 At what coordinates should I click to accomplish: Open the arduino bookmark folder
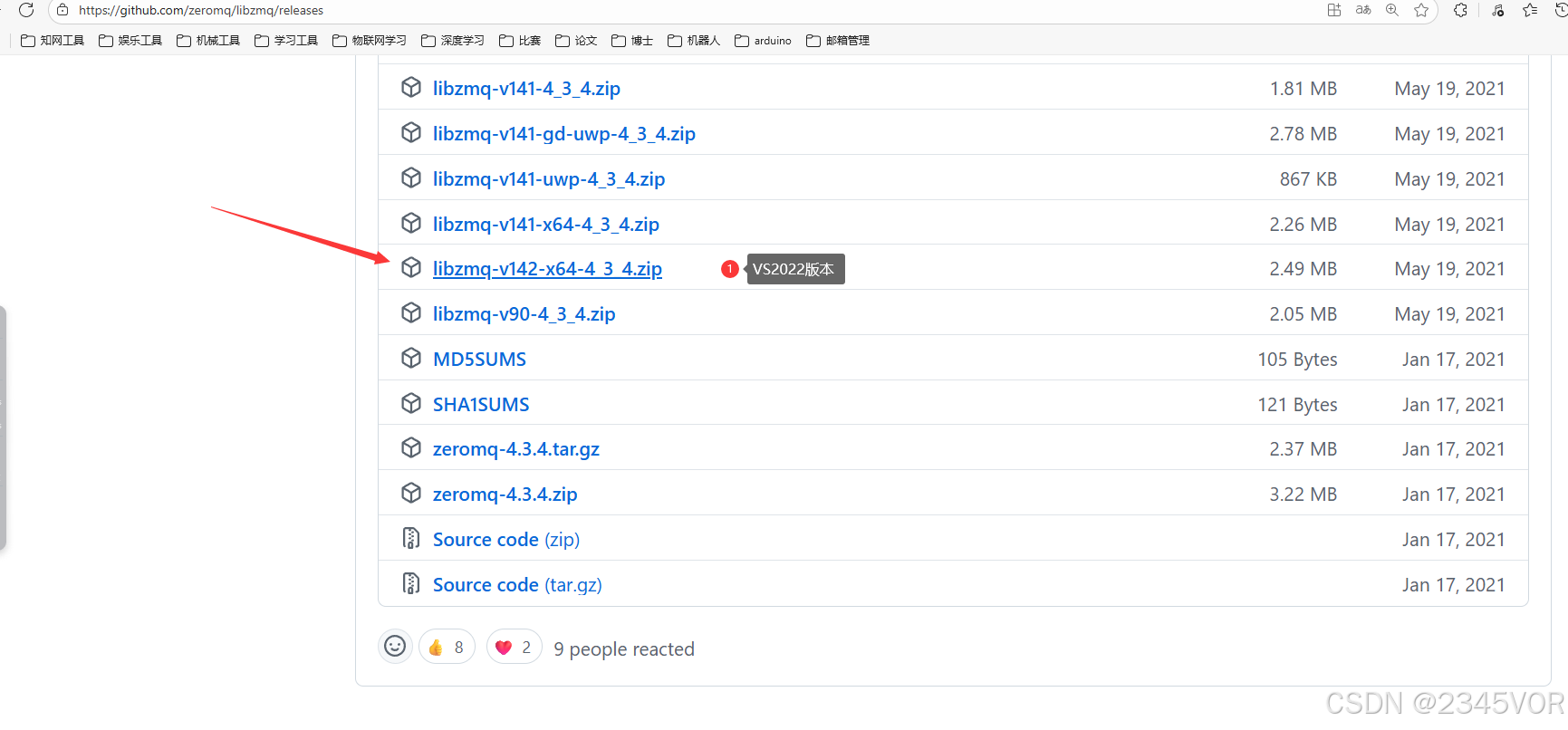[763, 41]
